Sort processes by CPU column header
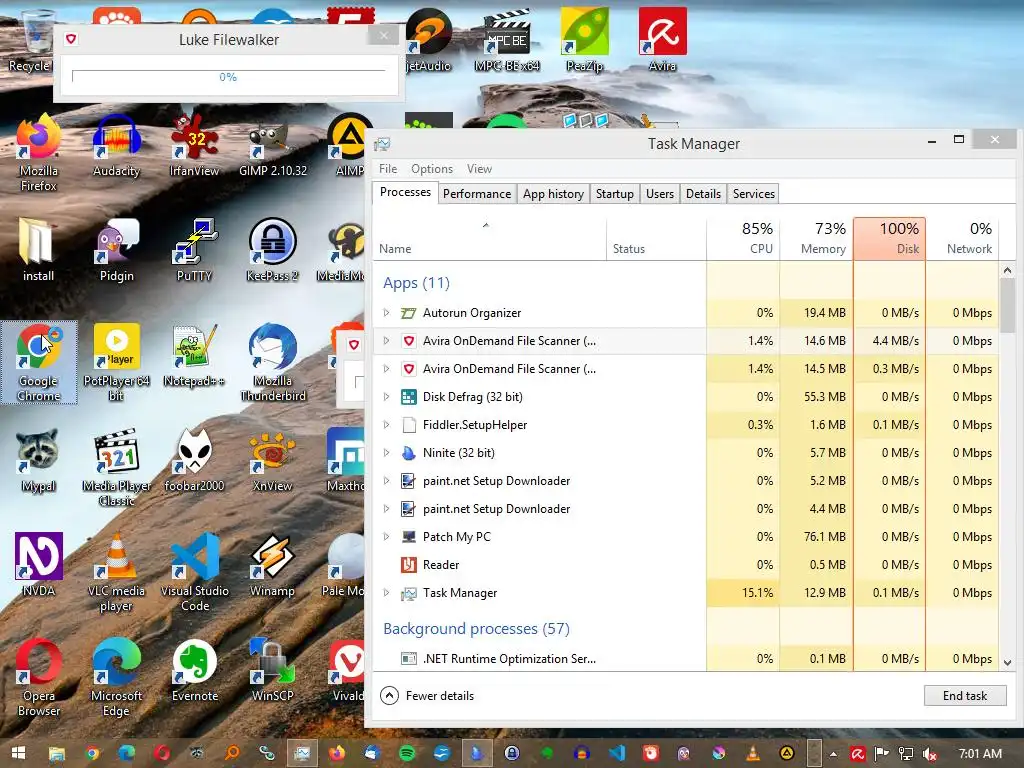 (x=743, y=238)
